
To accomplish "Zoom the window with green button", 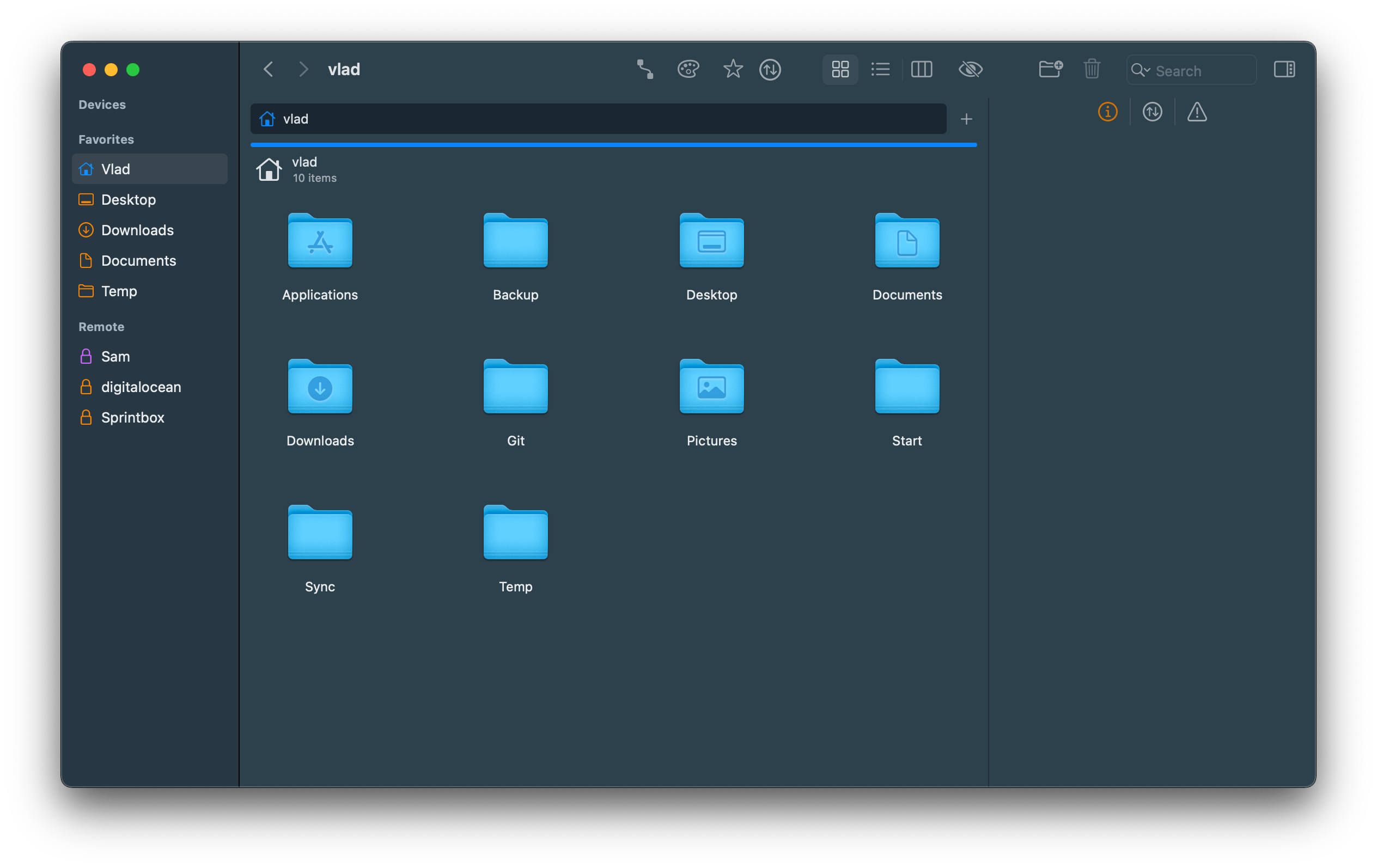I will coord(133,70).
